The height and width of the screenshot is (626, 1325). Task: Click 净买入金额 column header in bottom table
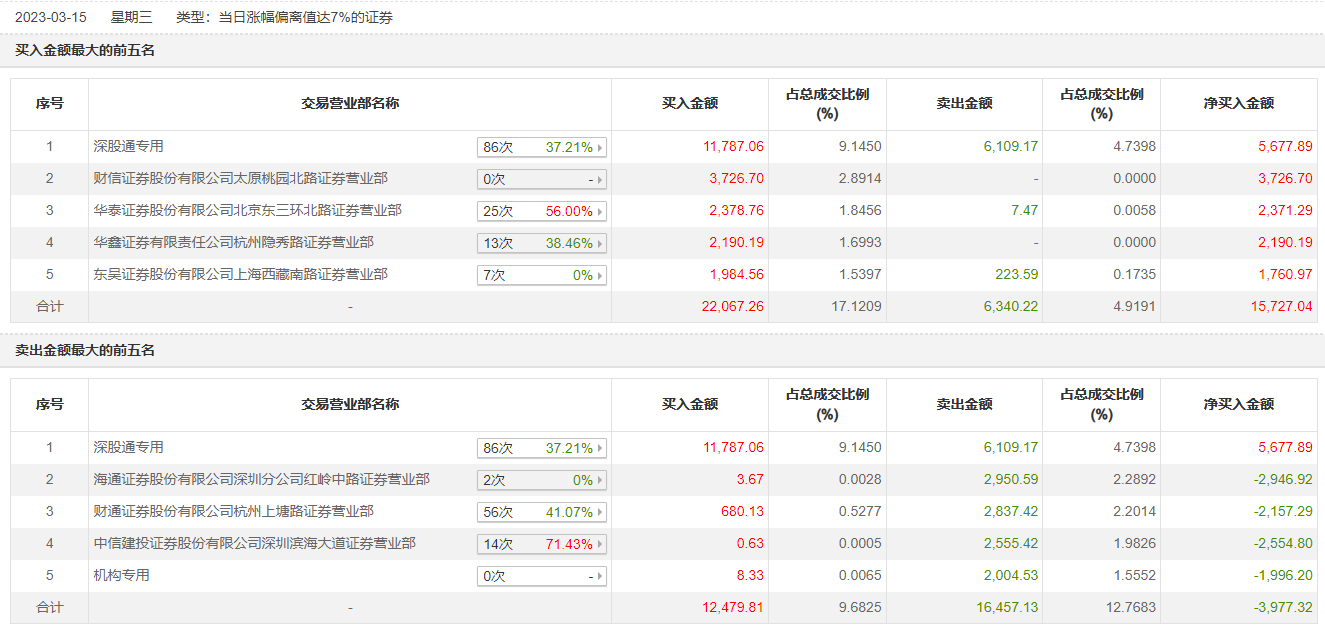pyautogui.click(x=1239, y=404)
